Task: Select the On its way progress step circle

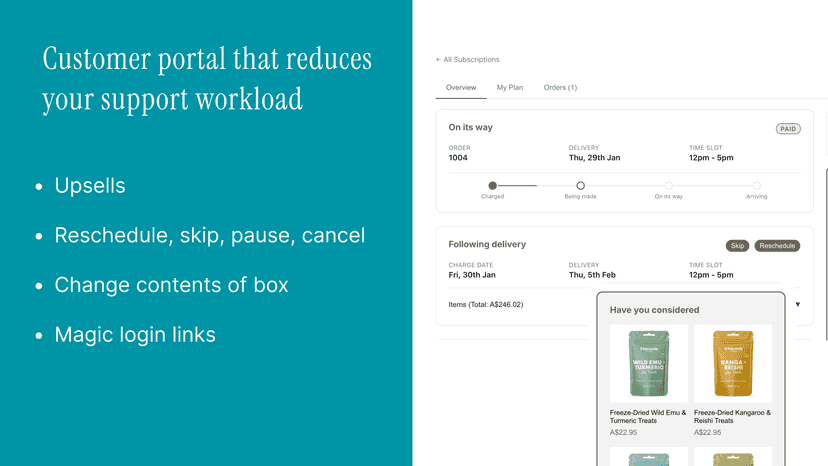Action: point(669,185)
